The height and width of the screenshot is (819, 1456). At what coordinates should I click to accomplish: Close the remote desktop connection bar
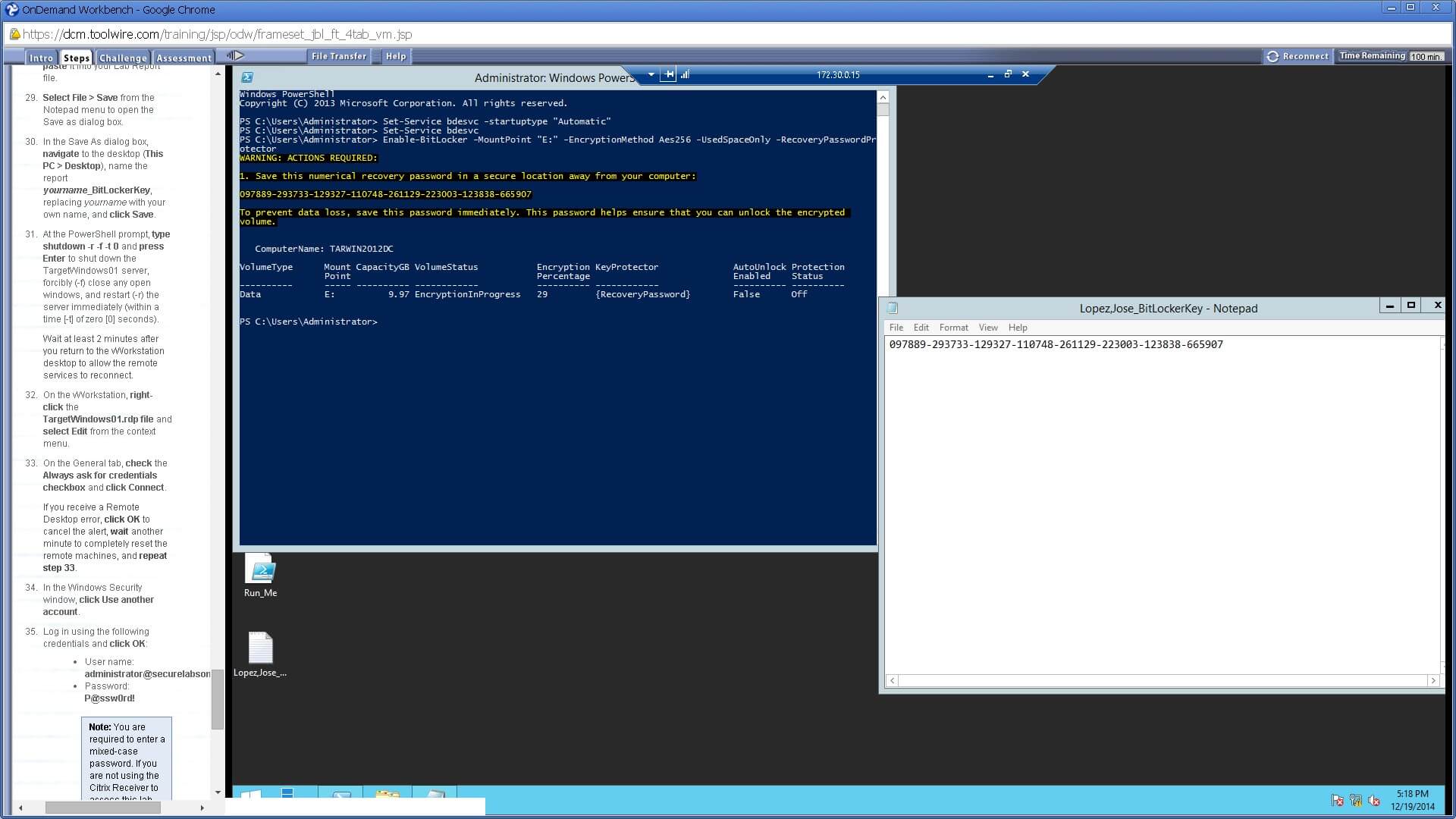[1025, 74]
